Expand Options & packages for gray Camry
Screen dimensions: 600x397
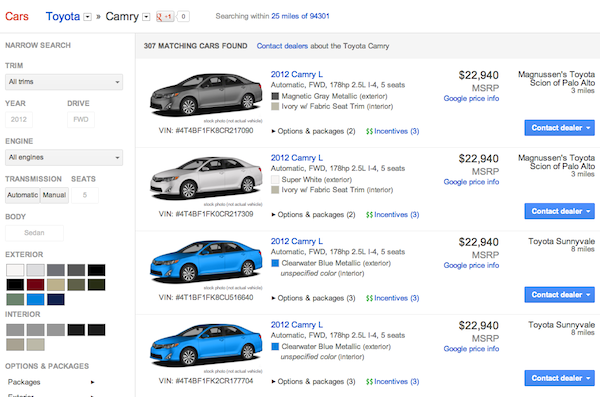313,131
